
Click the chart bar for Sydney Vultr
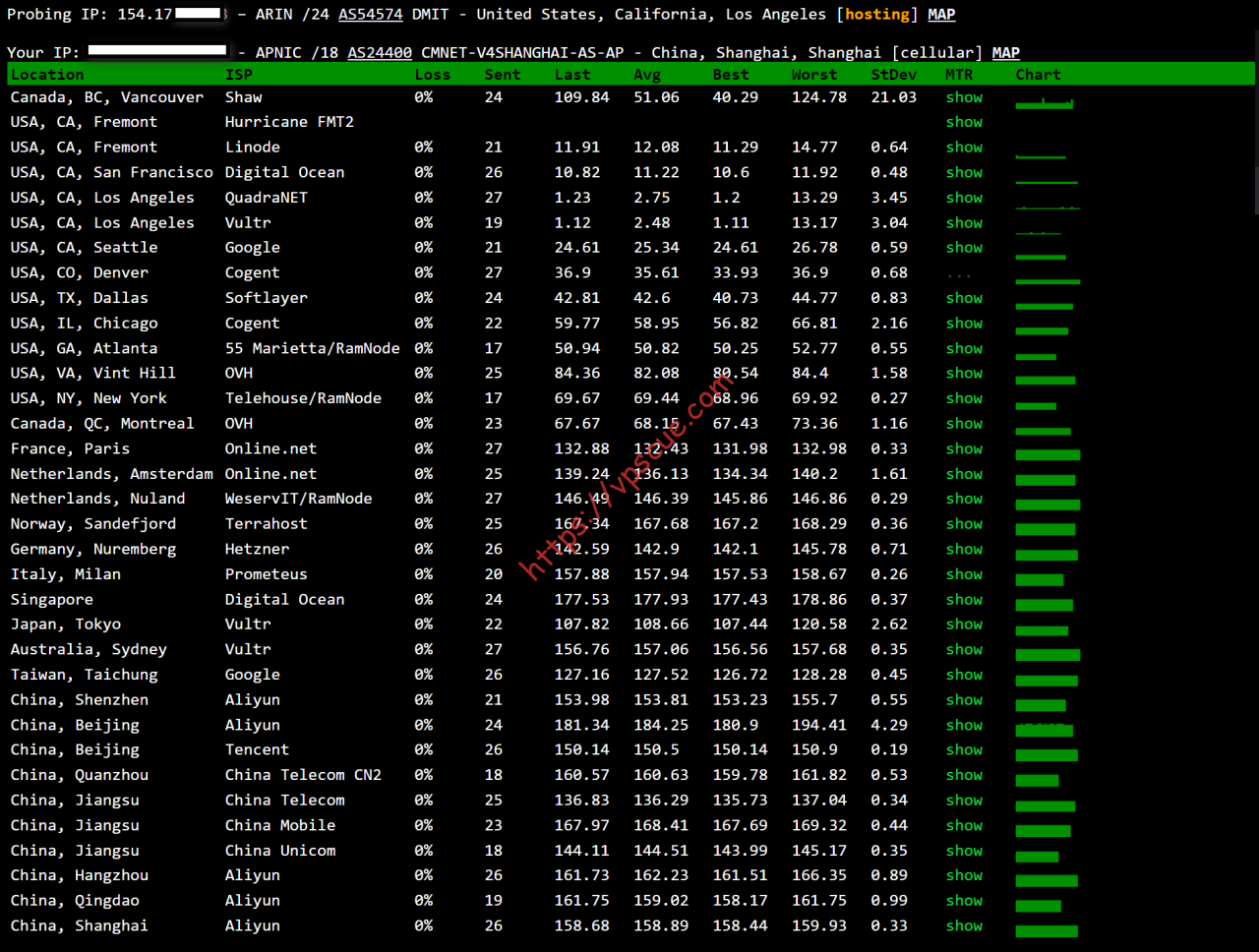1048,655
